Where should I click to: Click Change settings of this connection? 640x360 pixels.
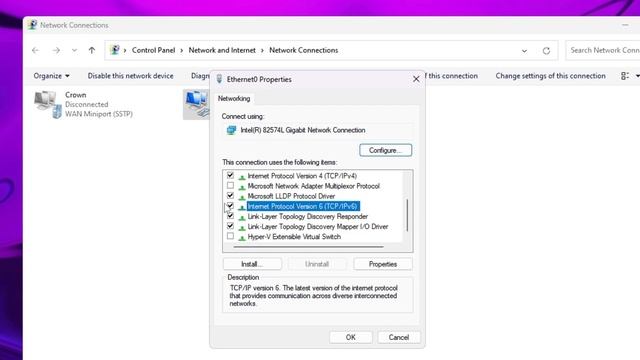point(551,76)
